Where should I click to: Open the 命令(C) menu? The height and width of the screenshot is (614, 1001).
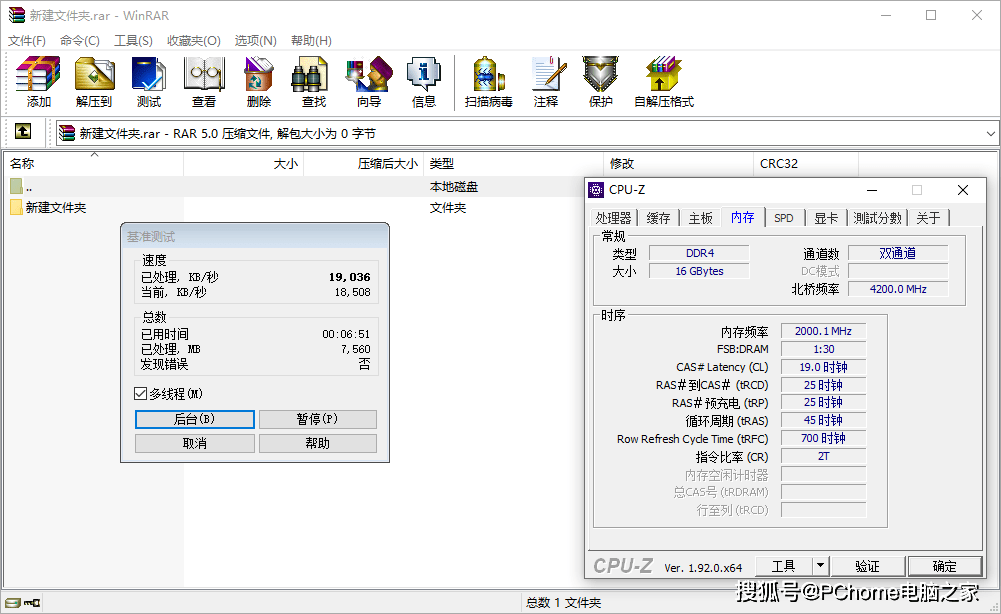point(80,41)
